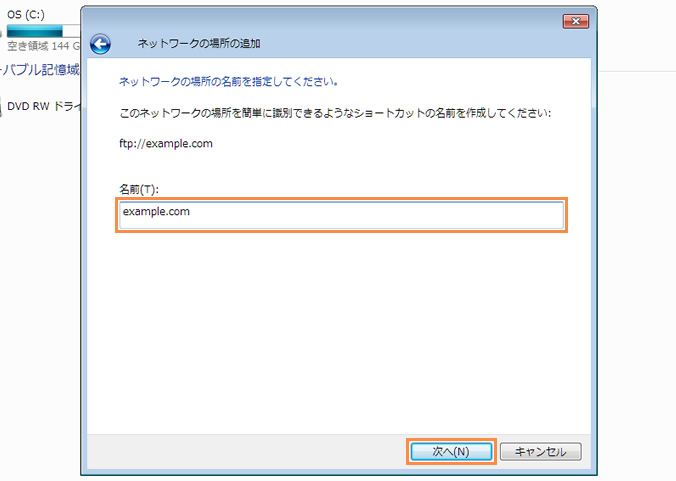Click the blue back arrow button
Image resolution: width=676 pixels, height=481 pixels.
pyautogui.click(x=100, y=44)
